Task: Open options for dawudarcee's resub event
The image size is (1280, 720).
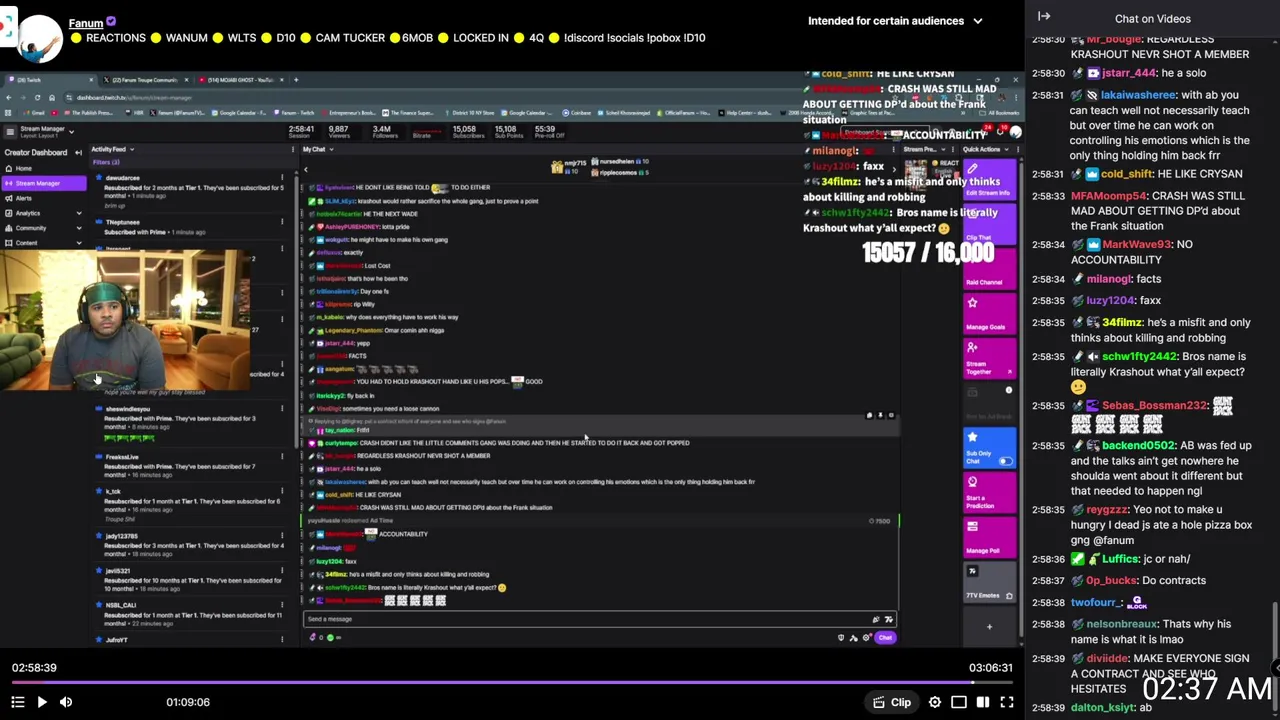Action: [x=282, y=178]
